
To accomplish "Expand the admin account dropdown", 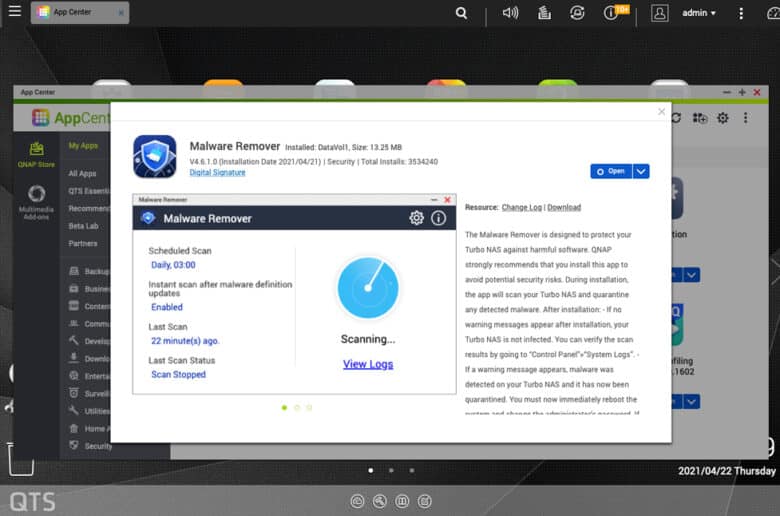I will [699, 13].
